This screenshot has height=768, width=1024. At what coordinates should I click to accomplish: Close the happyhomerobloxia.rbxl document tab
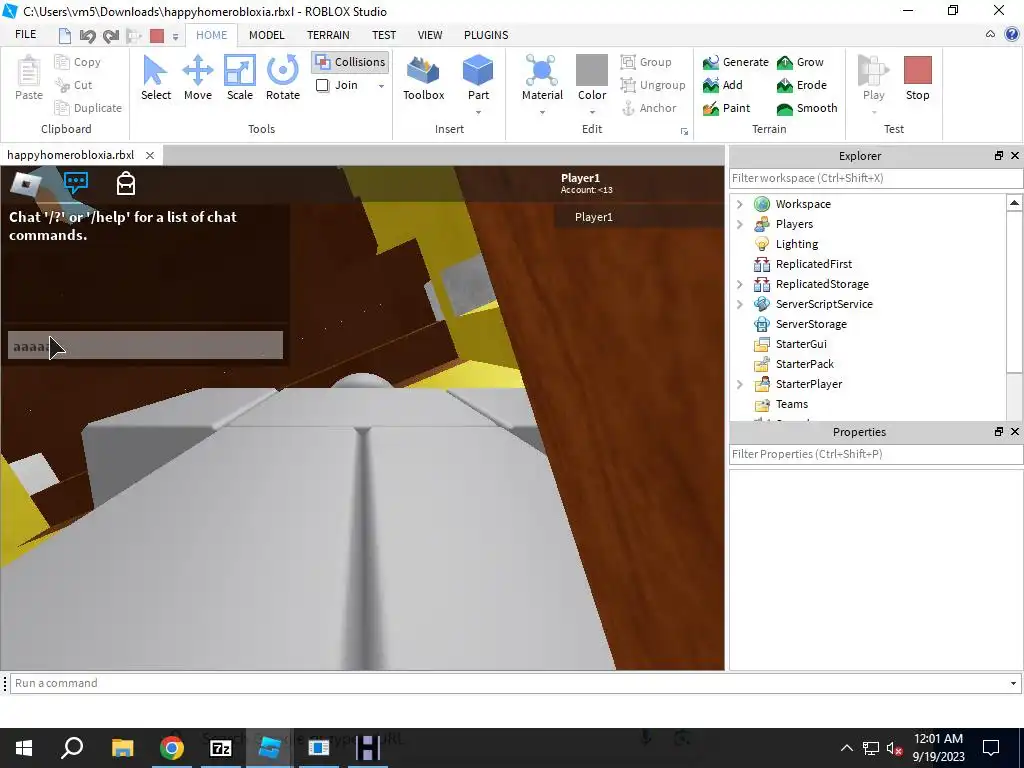click(x=150, y=155)
